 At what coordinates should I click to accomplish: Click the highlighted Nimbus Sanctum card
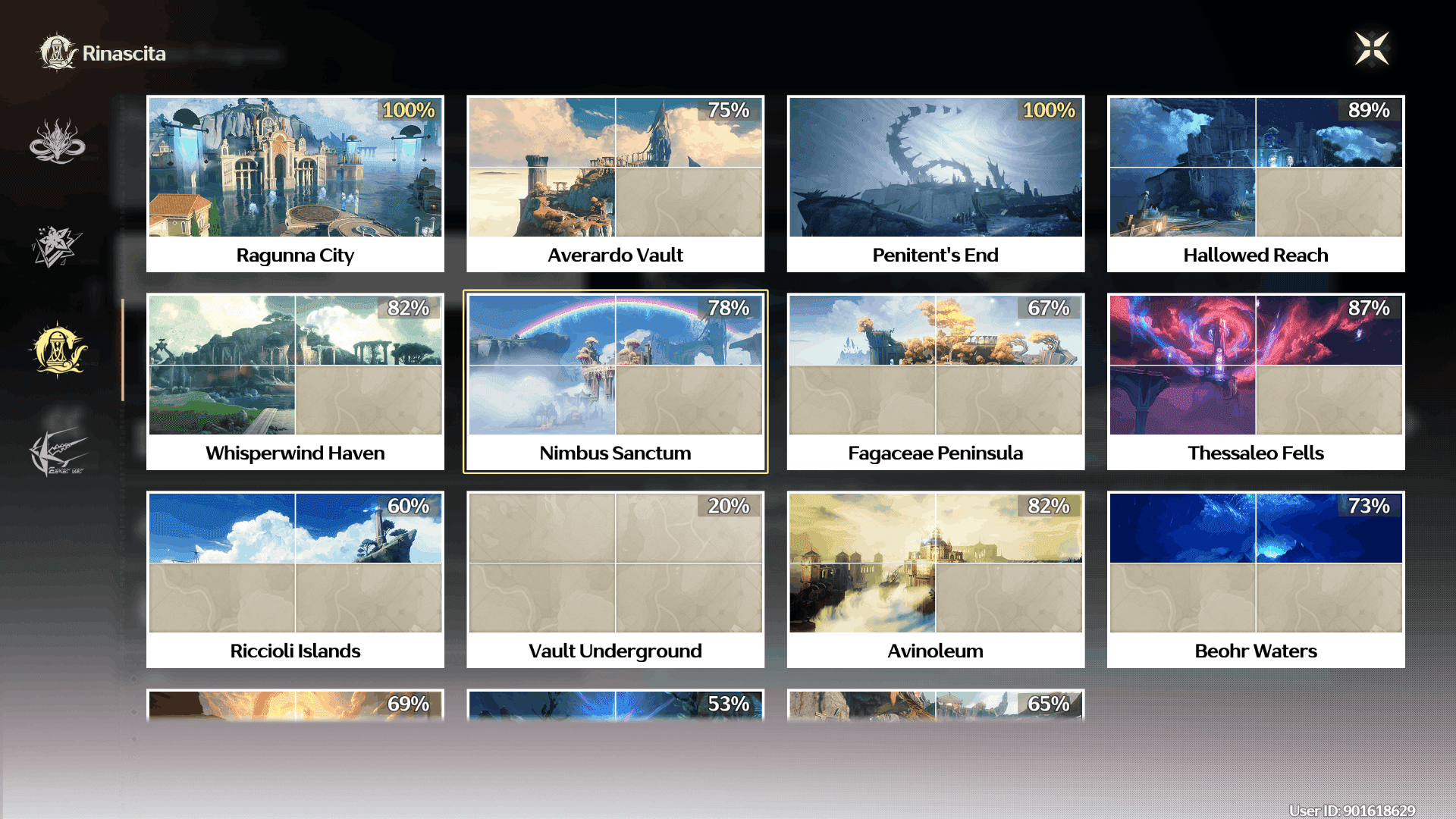(x=615, y=381)
